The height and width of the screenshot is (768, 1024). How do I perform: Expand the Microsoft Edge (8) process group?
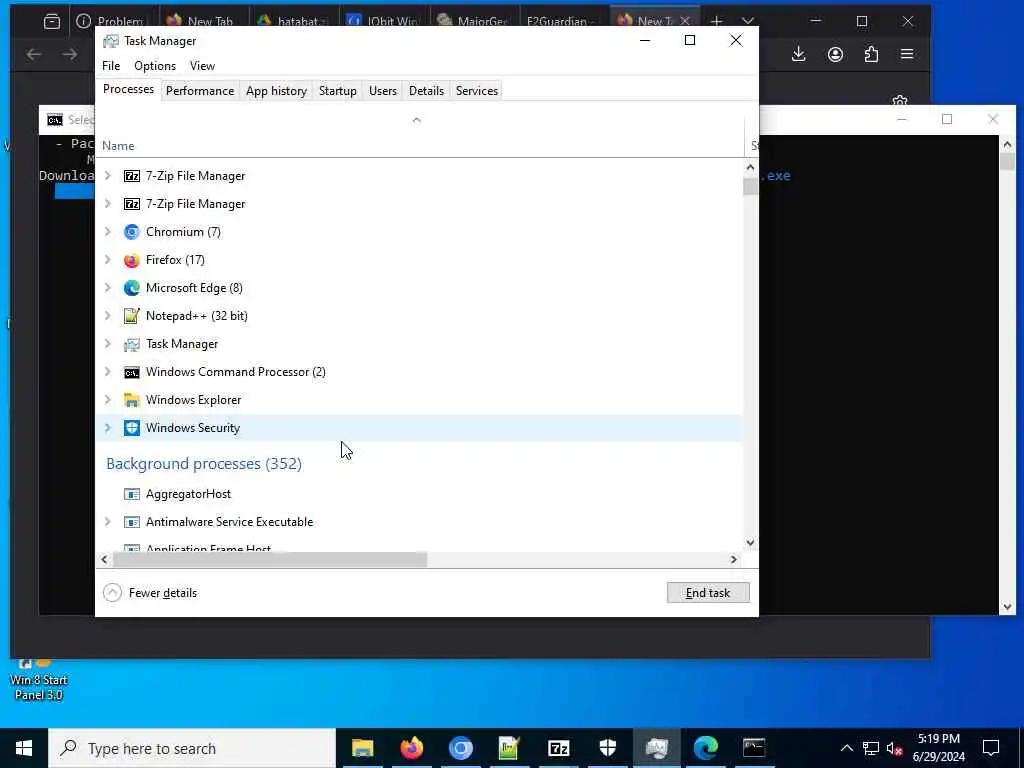tap(108, 288)
